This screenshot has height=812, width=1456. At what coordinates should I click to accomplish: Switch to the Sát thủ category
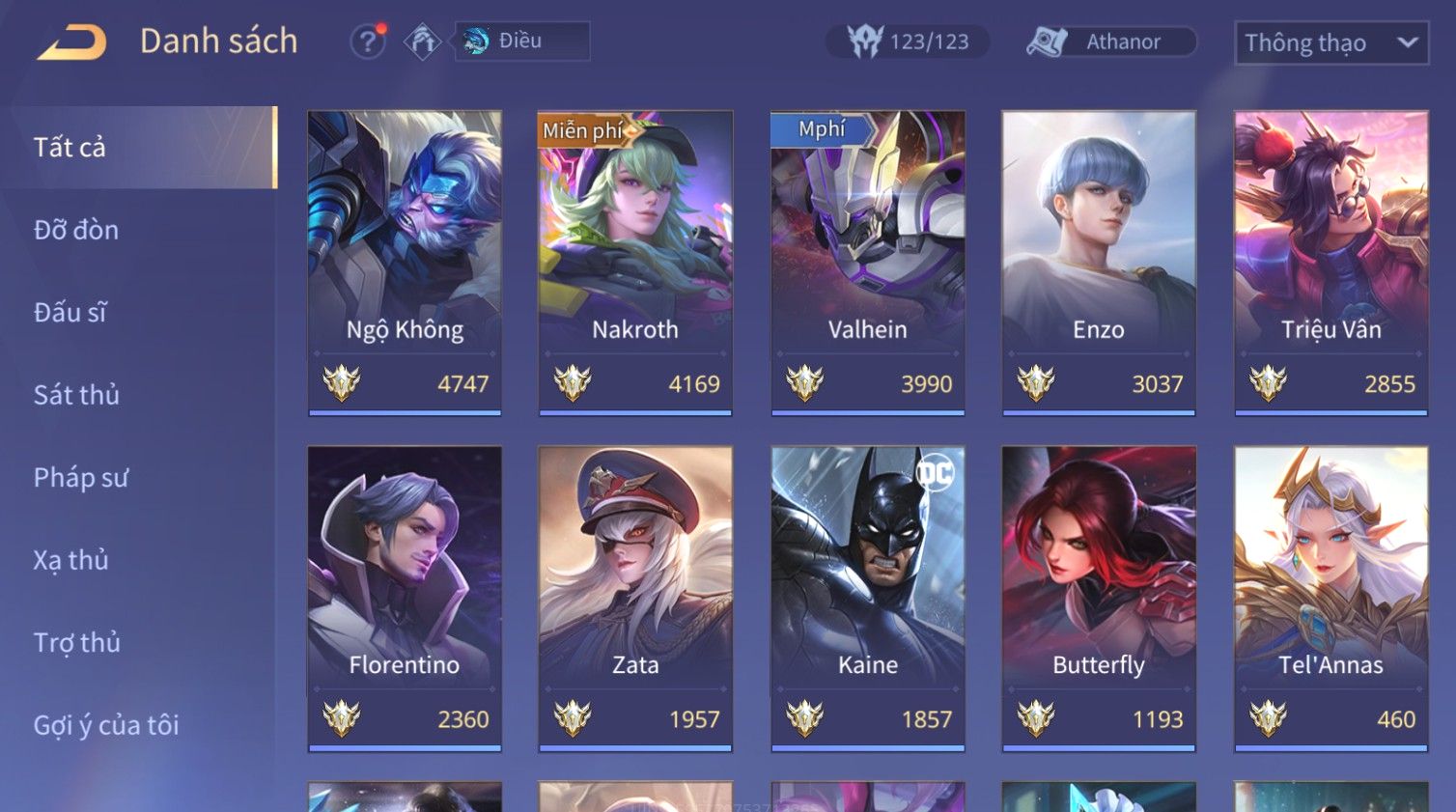[76, 395]
